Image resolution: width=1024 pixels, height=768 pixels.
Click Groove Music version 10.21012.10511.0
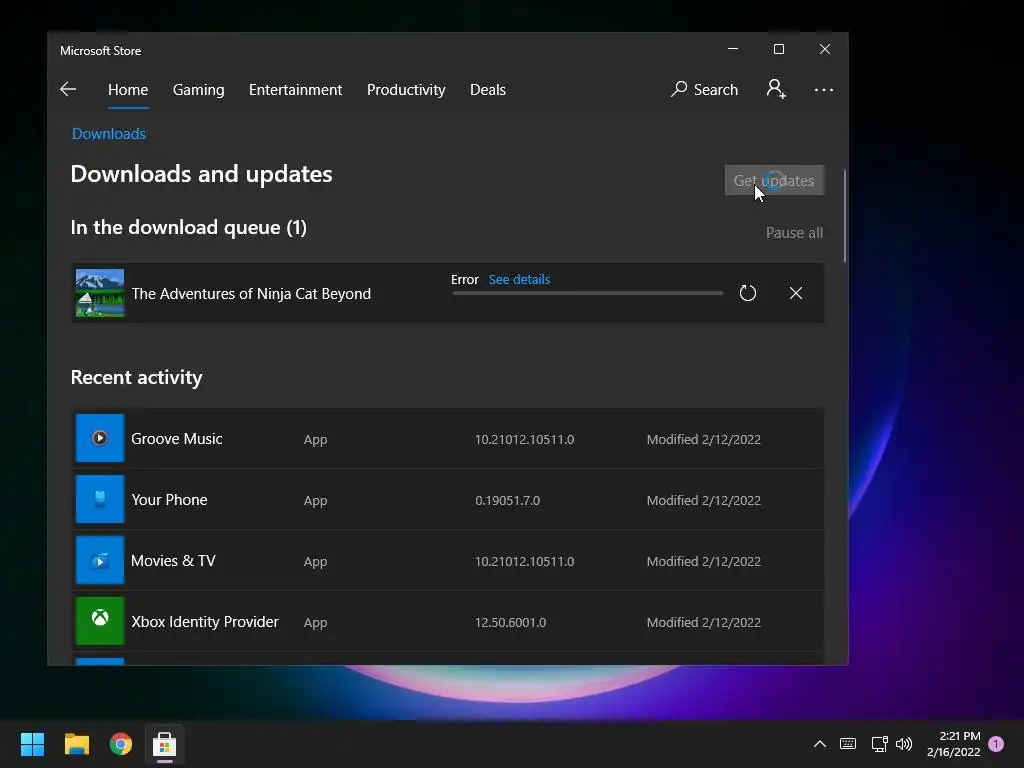pyautogui.click(x=524, y=440)
